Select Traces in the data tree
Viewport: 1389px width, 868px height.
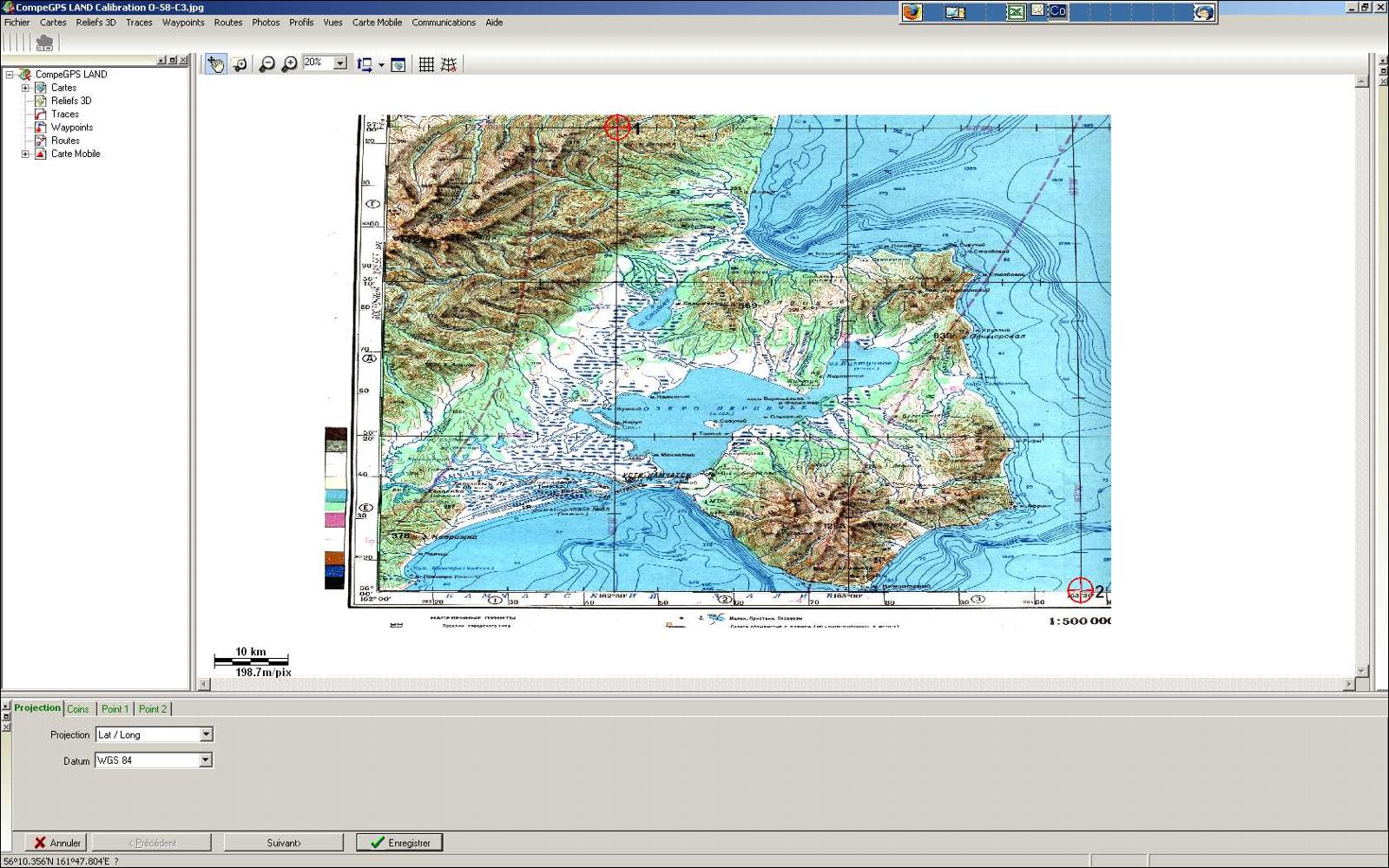[64, 114]
